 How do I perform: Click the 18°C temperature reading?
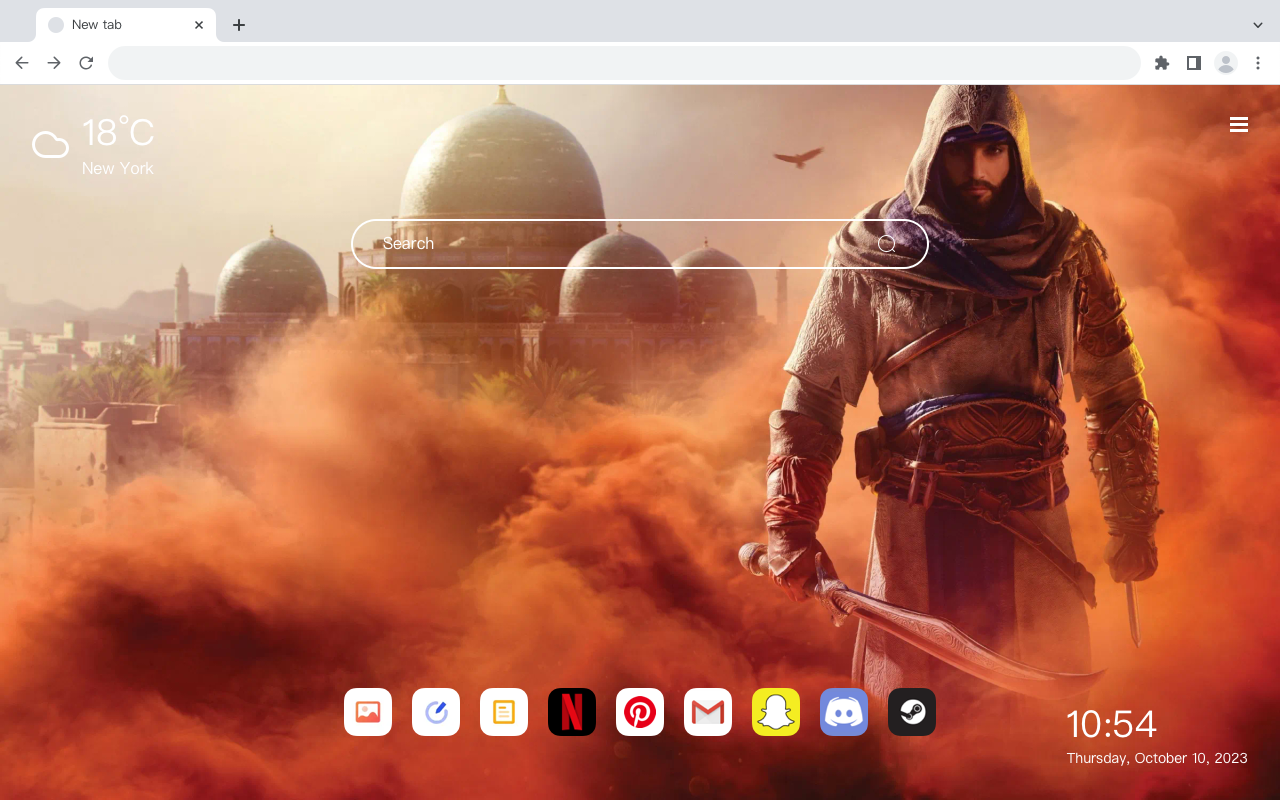click(118, 133)
